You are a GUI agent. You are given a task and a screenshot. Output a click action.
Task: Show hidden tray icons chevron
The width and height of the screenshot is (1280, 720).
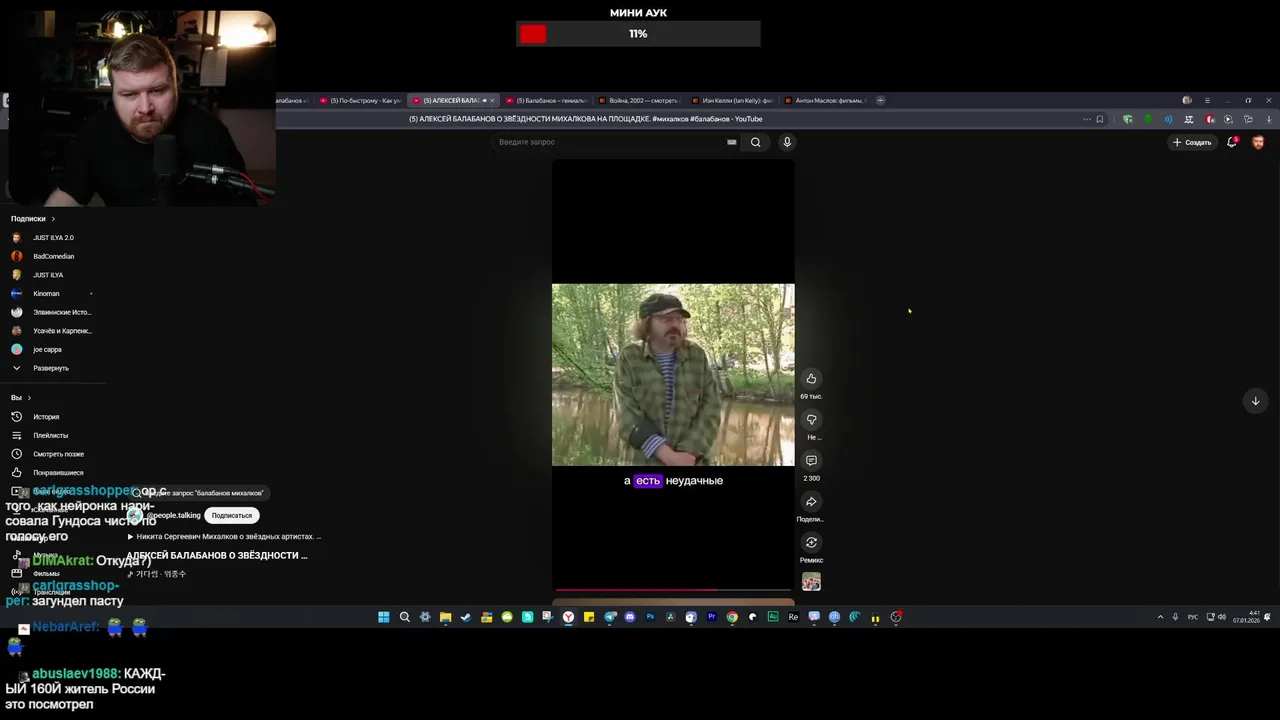coord(1160,617)
